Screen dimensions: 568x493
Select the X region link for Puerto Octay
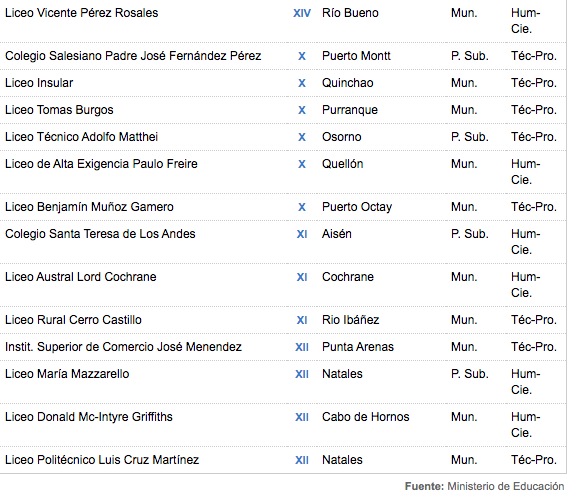(302, 207)
